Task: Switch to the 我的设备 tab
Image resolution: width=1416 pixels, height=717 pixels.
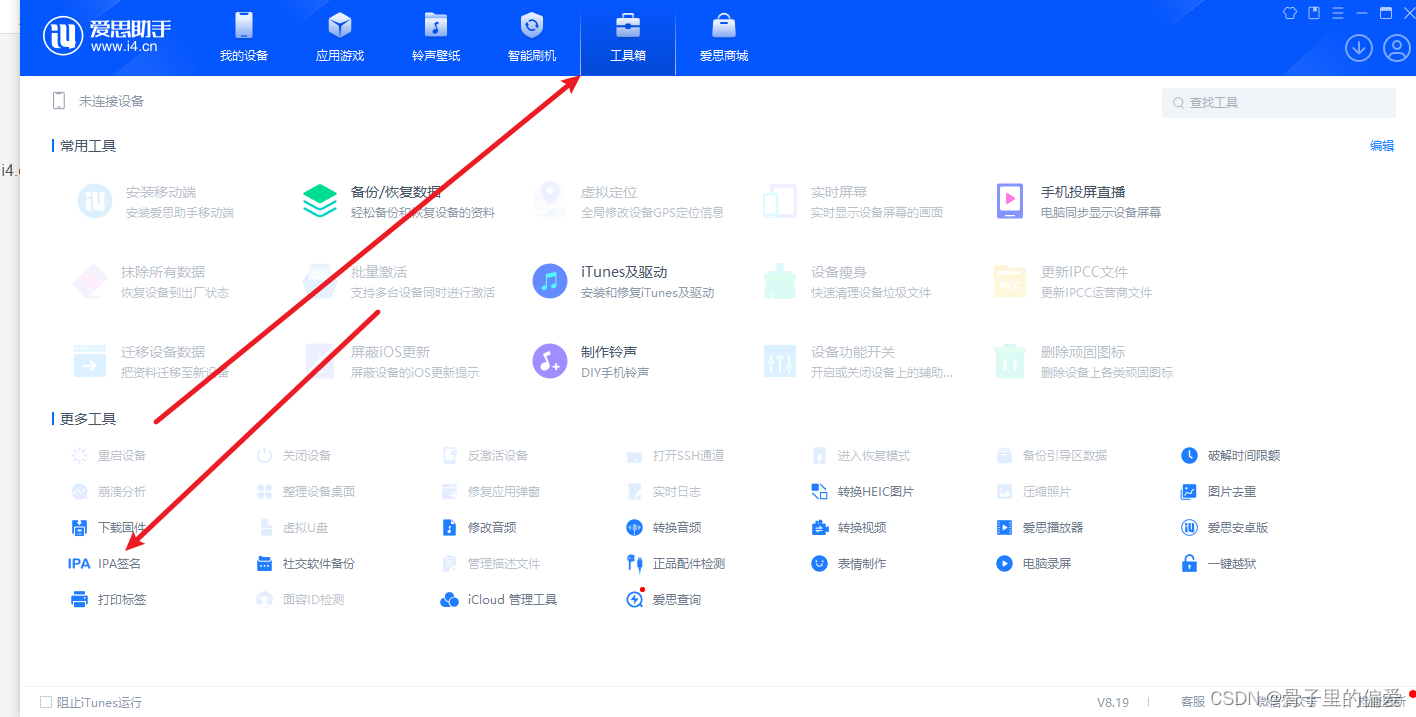Action: pyautogui.click(x=243, y=37)
